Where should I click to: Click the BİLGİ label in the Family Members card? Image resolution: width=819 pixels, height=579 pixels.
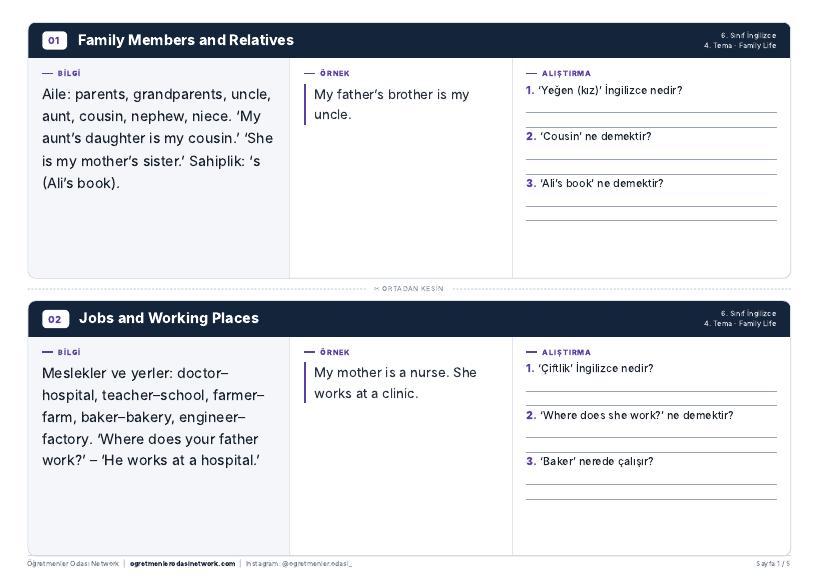tap(69, 74)
